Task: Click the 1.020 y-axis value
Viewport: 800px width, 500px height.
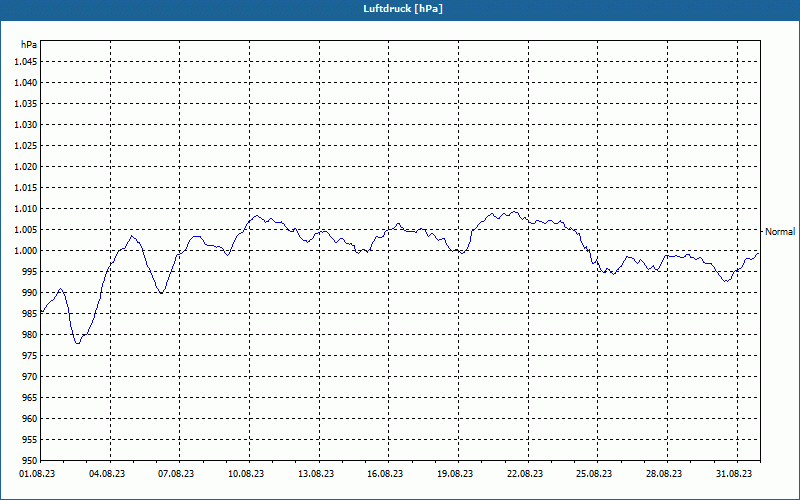Action: pyautogui.click(x=26, y=166)
